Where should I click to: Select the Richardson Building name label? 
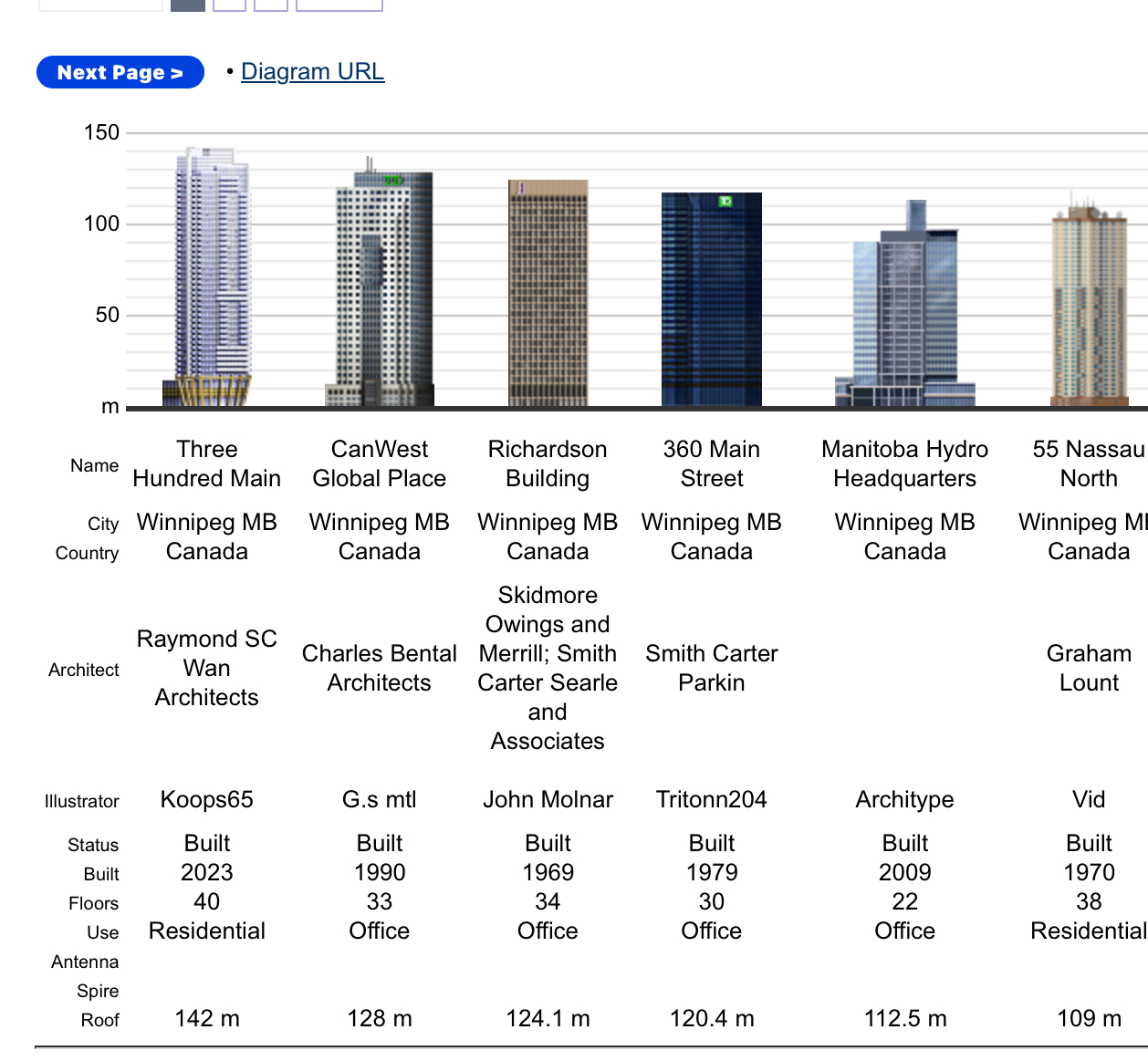coord(548,463)
